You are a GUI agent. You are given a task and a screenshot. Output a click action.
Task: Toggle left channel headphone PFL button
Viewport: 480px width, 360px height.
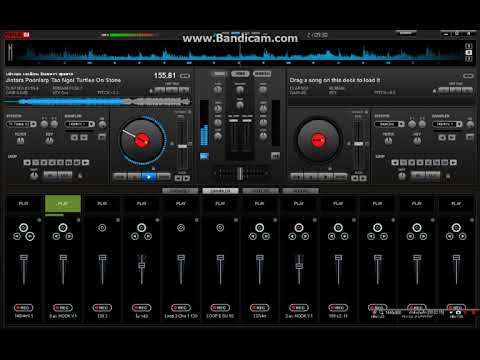(x=204, y=156)
